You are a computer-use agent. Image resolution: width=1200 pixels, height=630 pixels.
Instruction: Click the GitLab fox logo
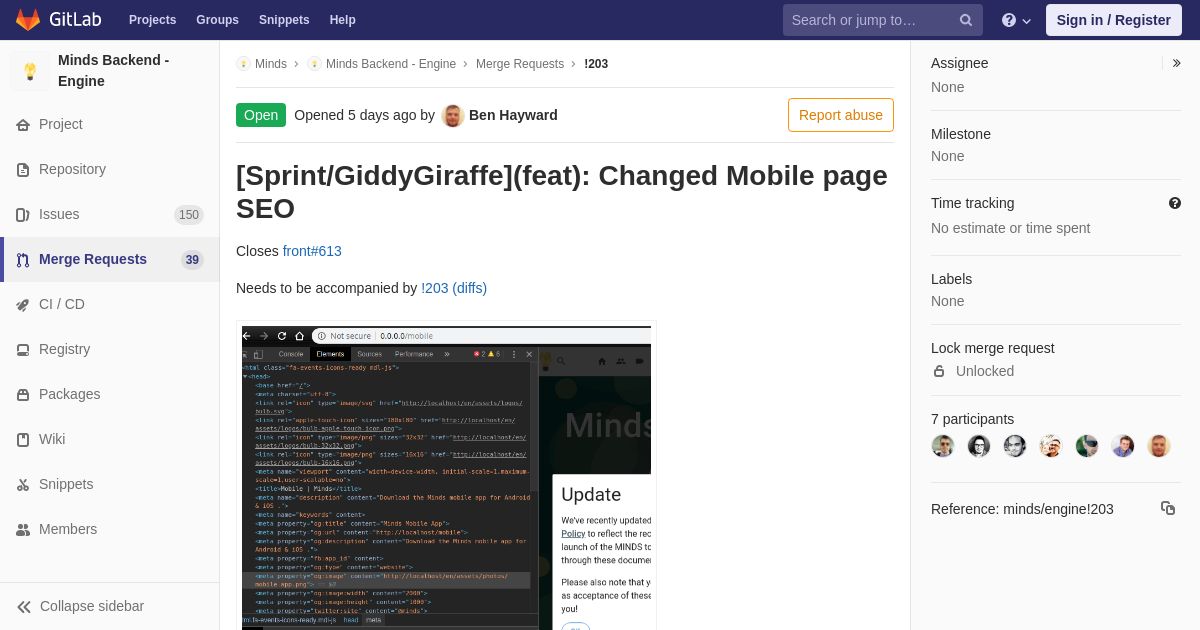28,20
